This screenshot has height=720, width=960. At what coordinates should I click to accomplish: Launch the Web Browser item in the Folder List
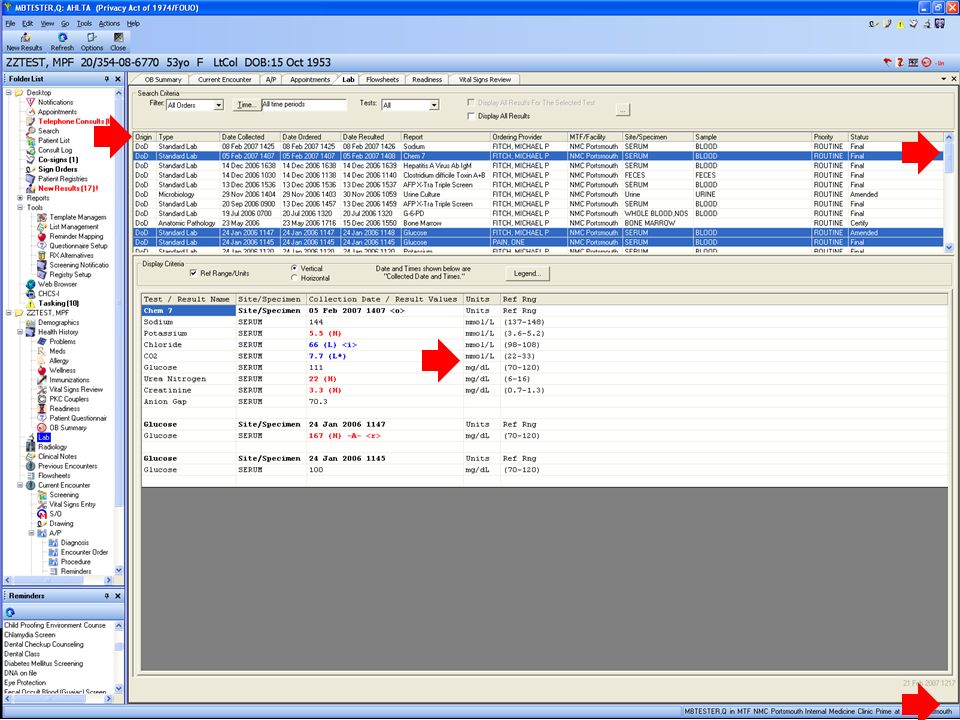58,284
